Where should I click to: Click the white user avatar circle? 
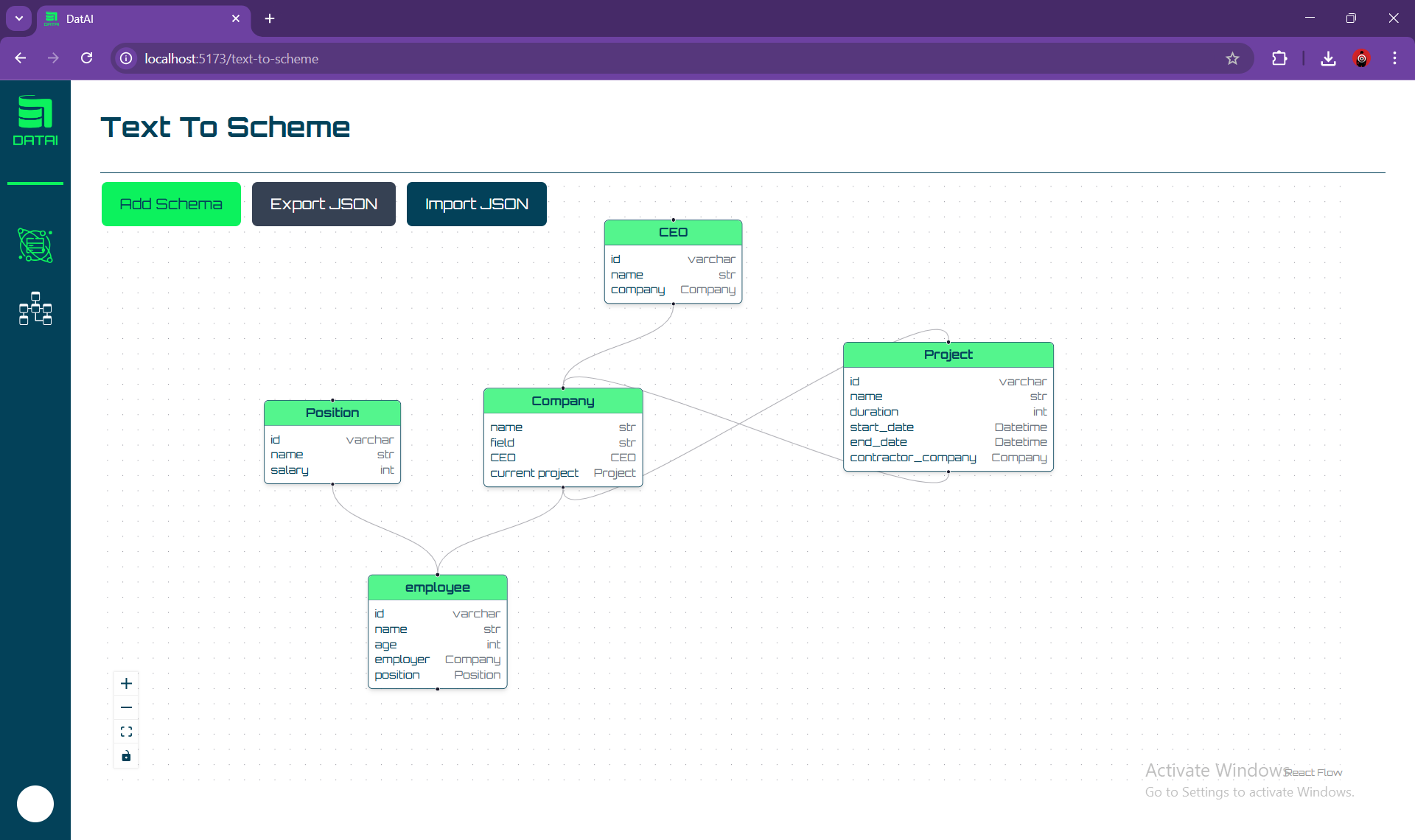click(x=35, y=803)
